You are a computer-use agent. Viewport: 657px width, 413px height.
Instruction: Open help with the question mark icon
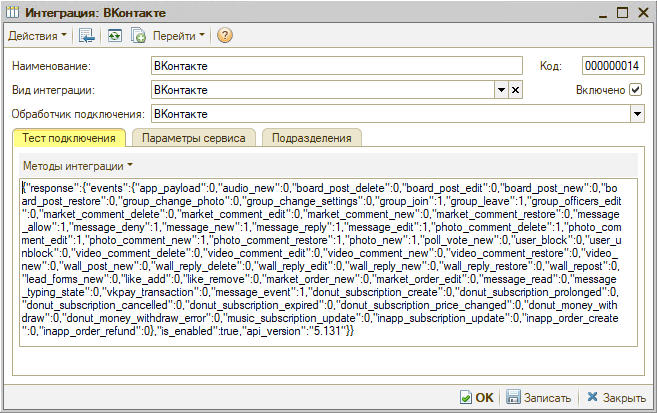click(x=225, y=36)
